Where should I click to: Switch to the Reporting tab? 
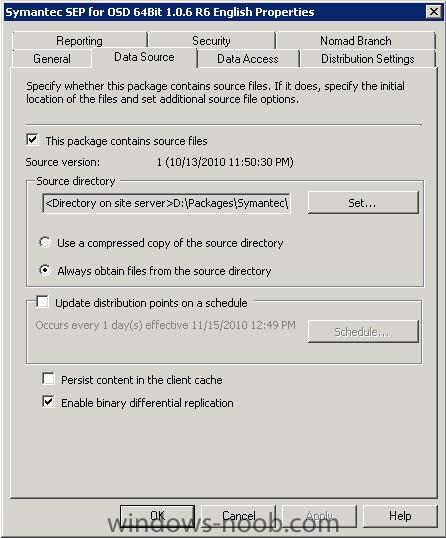[80, 41]
